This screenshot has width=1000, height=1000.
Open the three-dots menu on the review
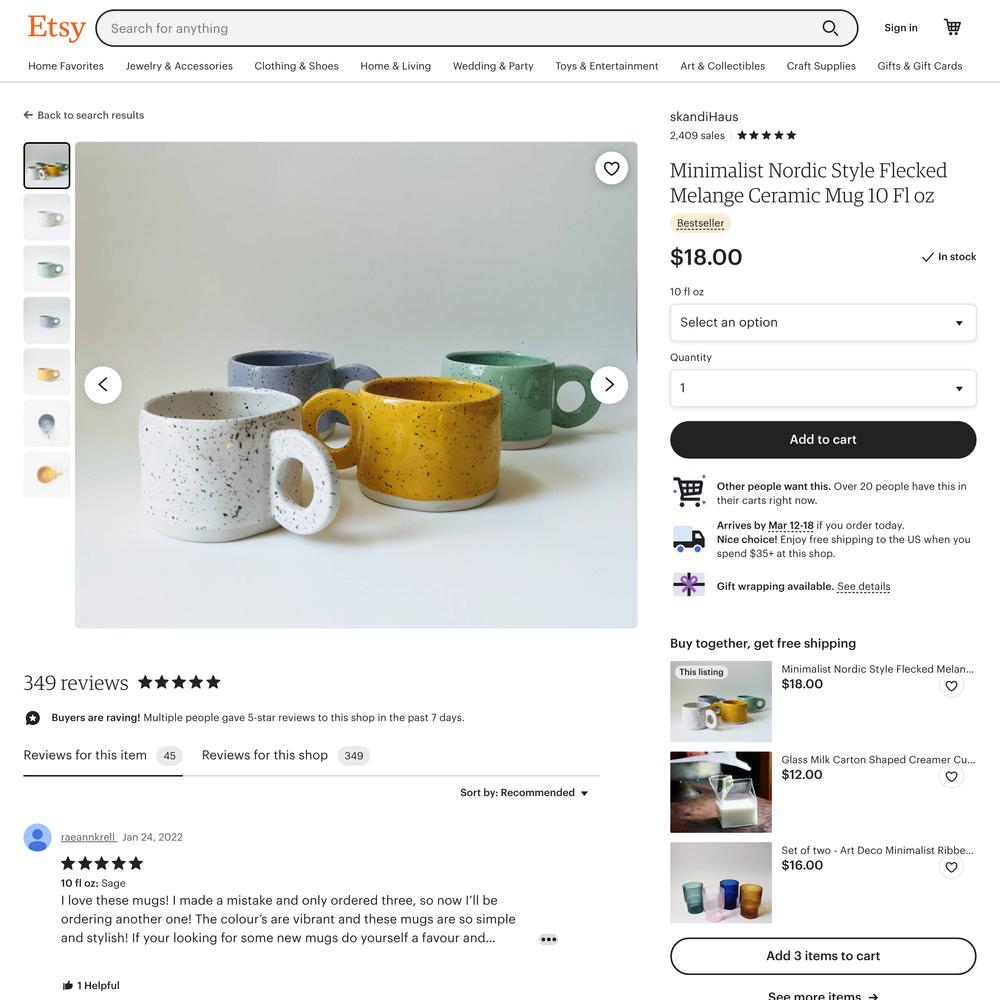pyautogui.click(x=548, y=939)
